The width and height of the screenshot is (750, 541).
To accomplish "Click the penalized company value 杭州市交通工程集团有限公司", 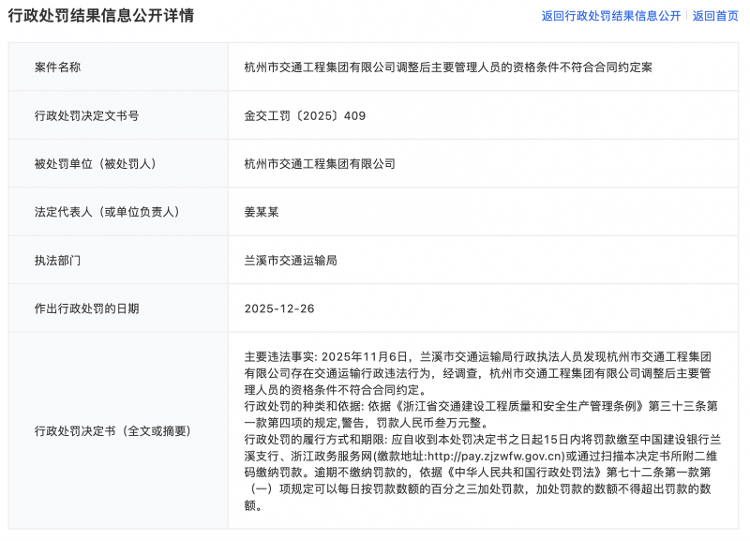I will (x=320, y=163).
